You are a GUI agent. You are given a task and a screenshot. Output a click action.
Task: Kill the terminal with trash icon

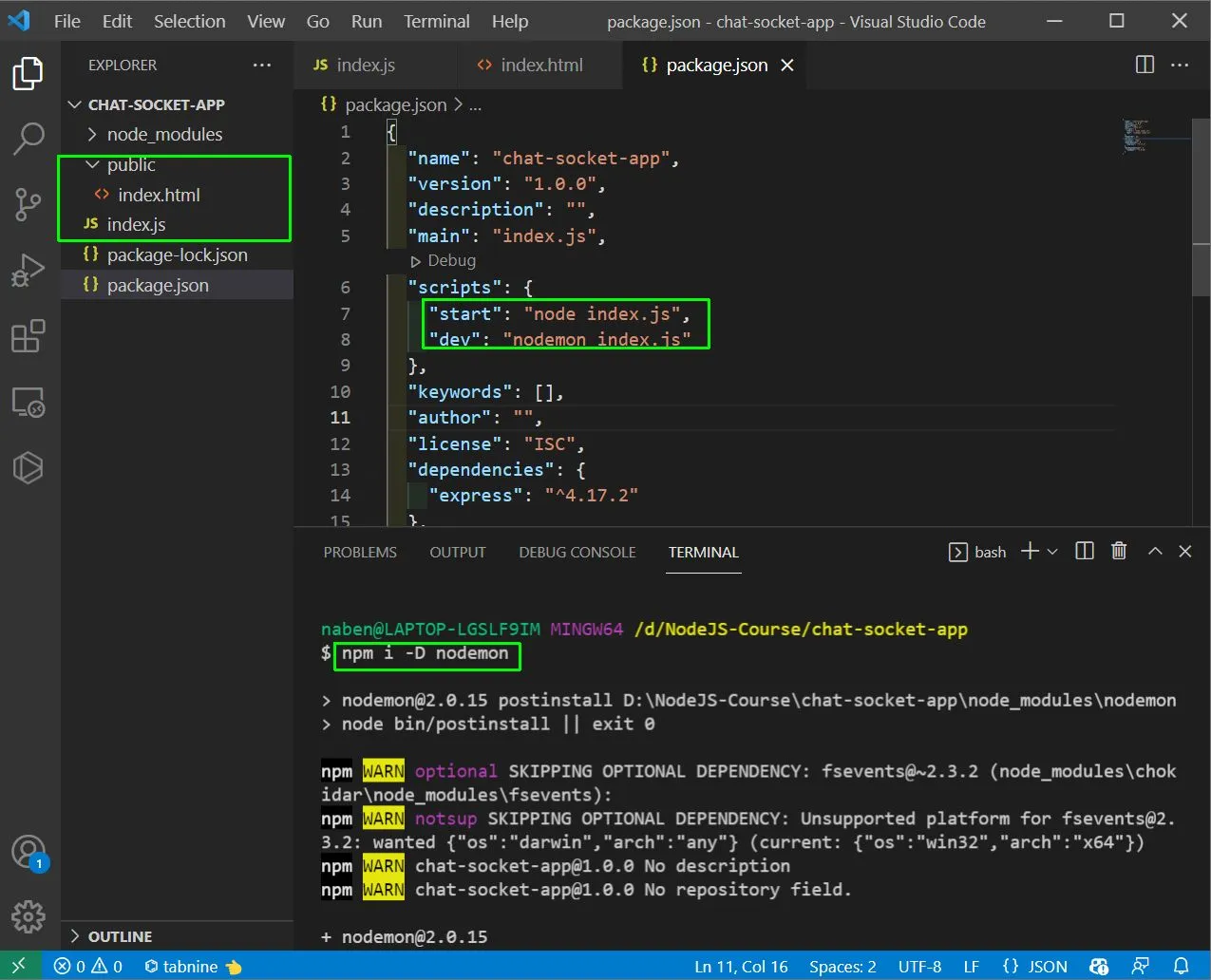pos(1119,551)
